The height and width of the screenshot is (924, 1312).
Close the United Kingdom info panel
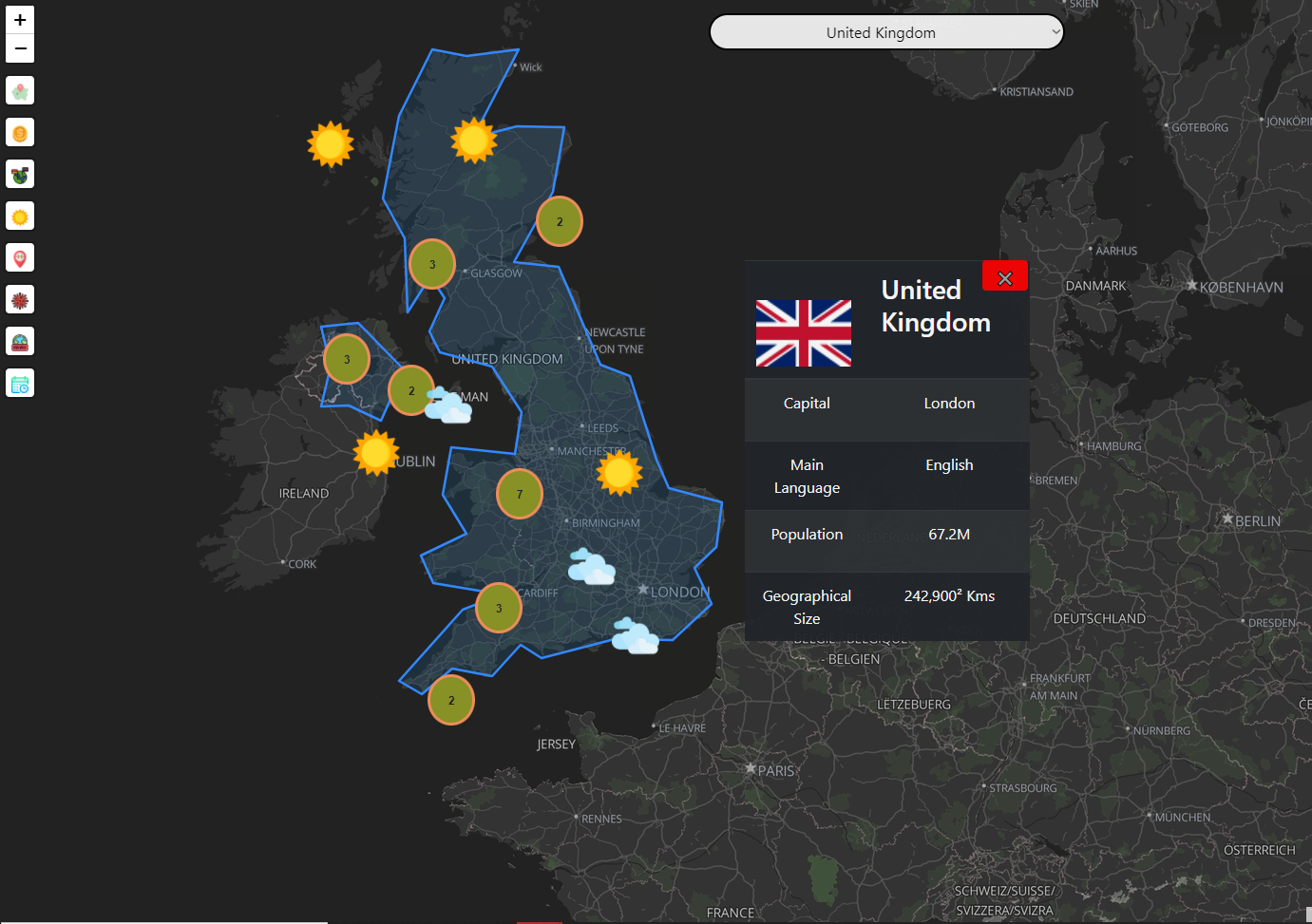point(1004,277)
